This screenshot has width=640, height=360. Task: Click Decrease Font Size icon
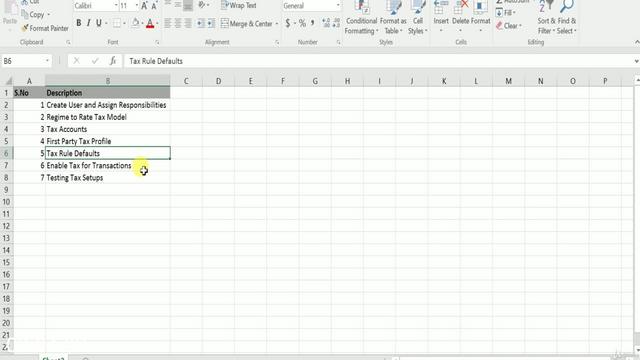[x=154, y=6]
